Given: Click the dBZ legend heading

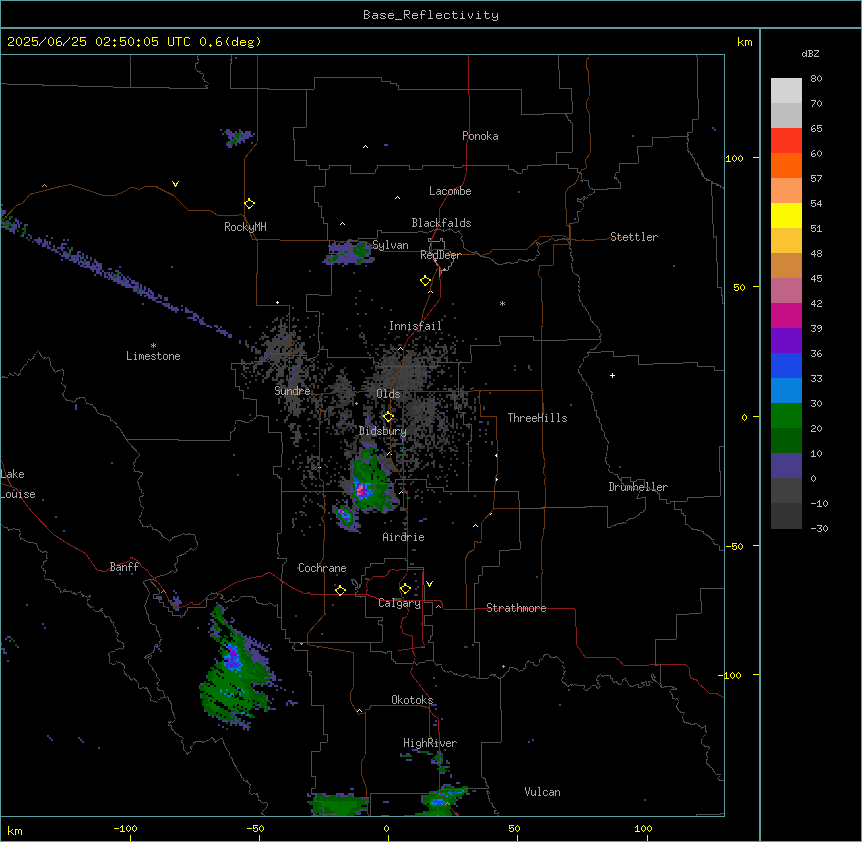Looking at the screenshot, I should tap(810, 53).
